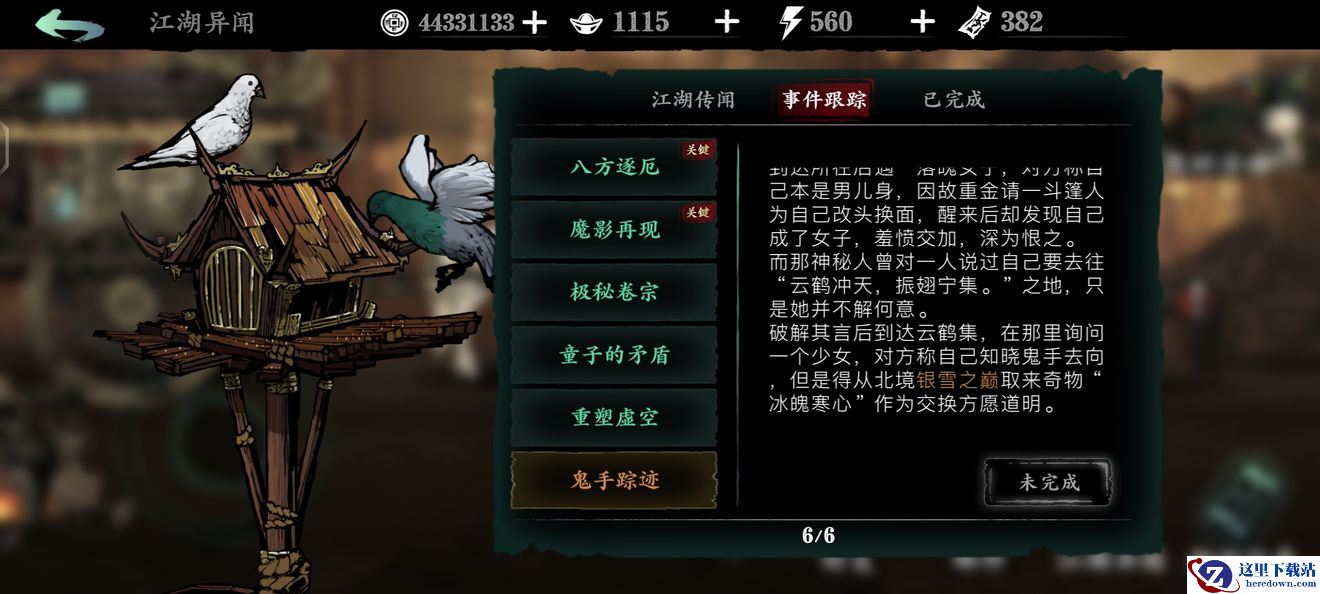This screenshot has height=594, width=1320.
Task: Open quest 极秘卷宗
Action: click(x=614, y=293)
